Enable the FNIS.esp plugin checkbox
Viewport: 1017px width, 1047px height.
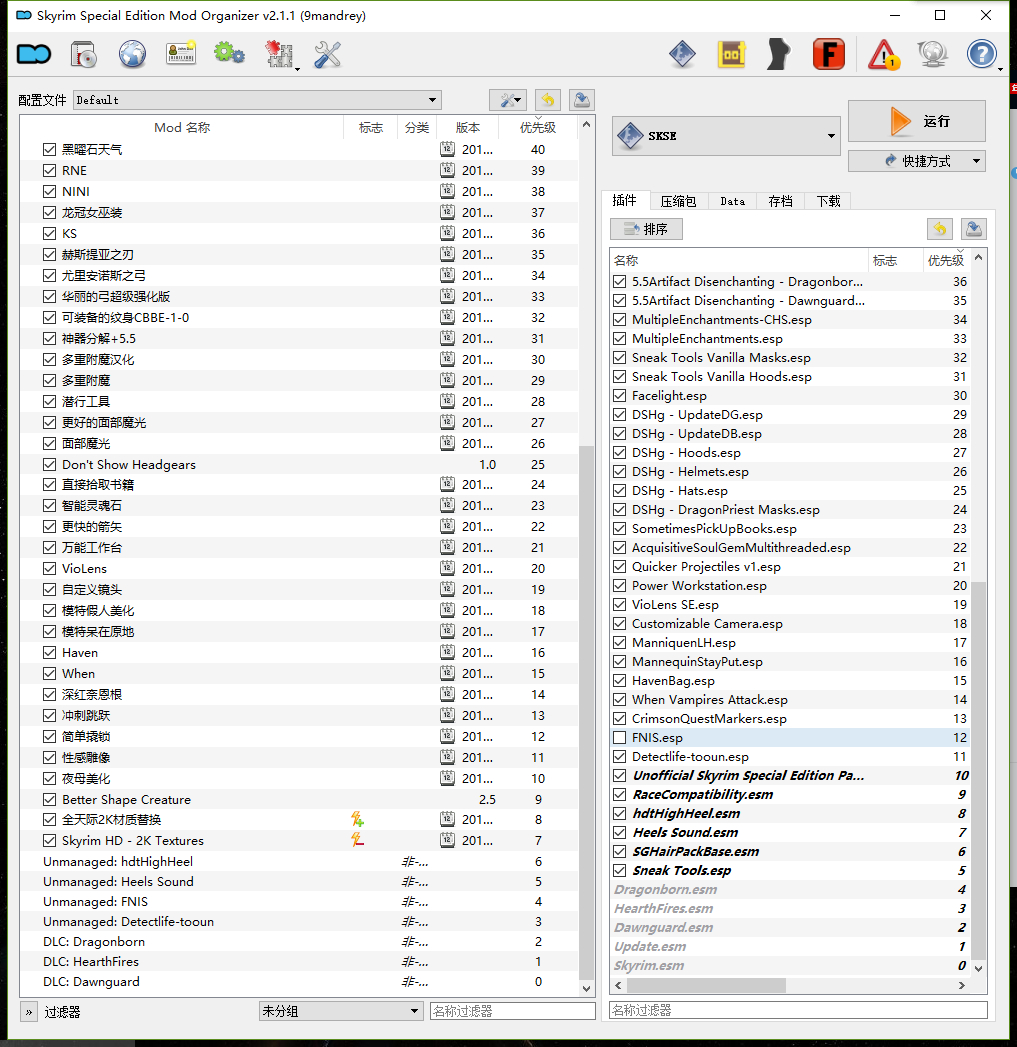620,738
